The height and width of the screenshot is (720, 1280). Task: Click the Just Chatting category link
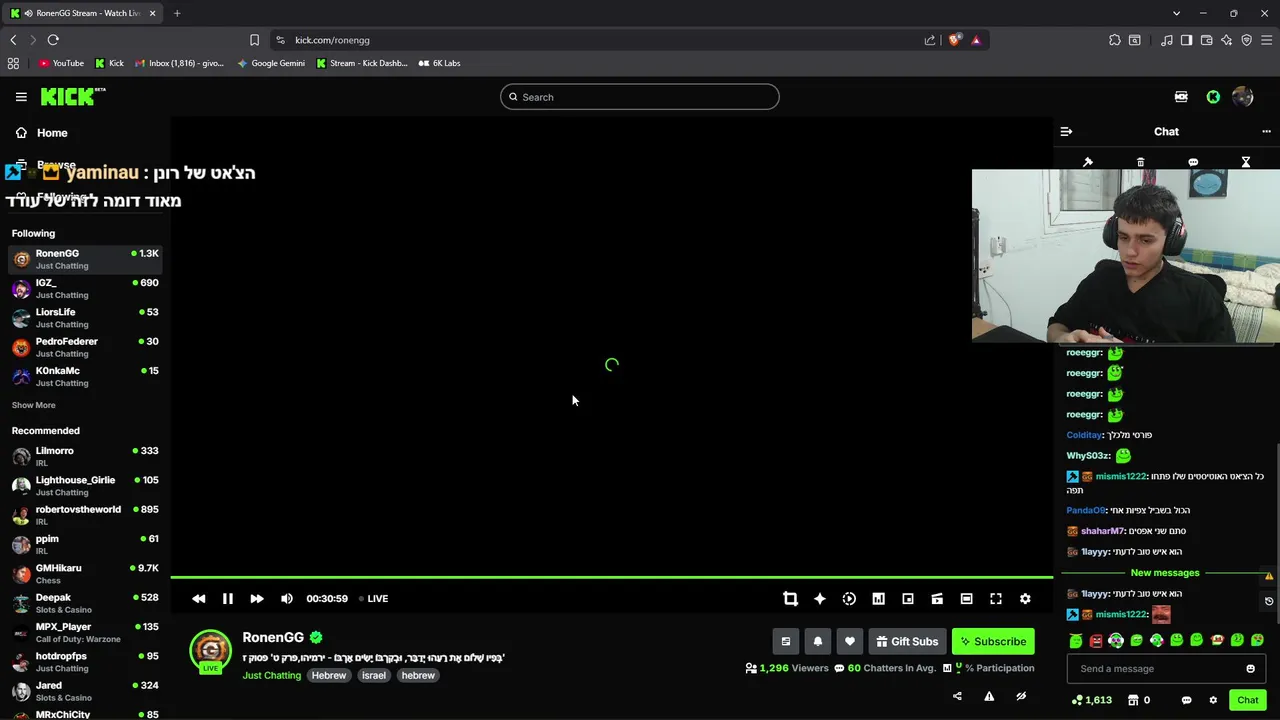tap(271, 675)
